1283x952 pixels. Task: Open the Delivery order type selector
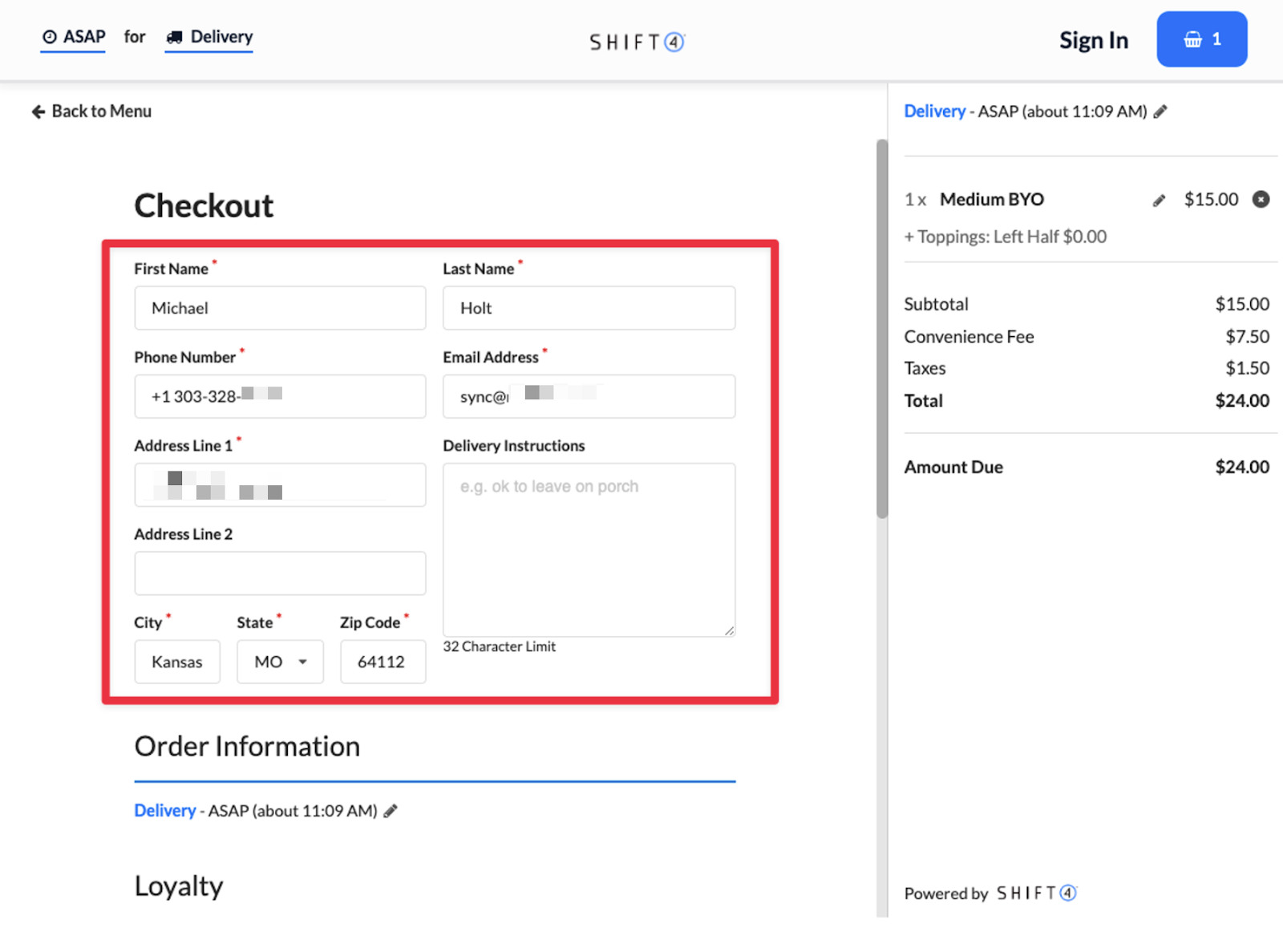pyautogui.click(x=209, y=37)
